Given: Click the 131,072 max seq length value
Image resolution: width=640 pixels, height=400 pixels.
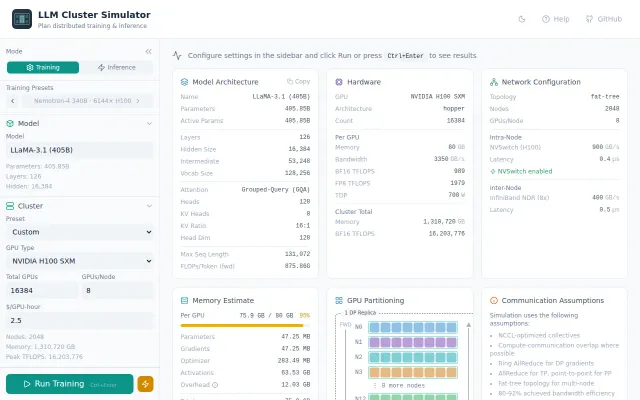Looking at the screenshot, I should 297,254.
